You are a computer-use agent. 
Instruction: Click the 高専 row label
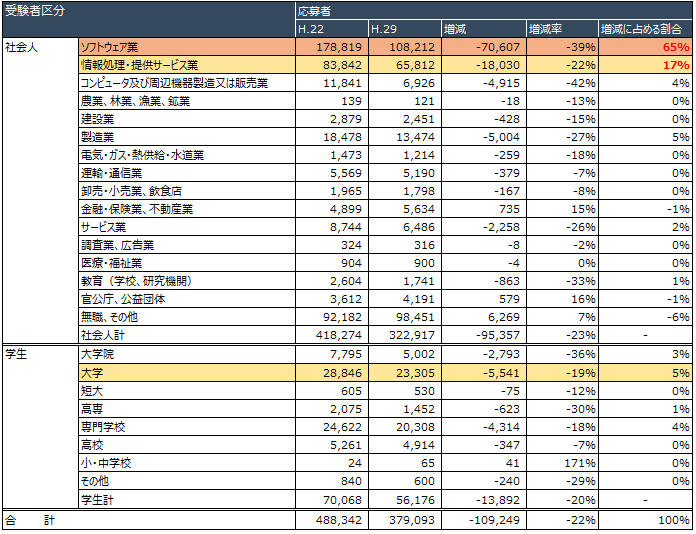[91, 409]
